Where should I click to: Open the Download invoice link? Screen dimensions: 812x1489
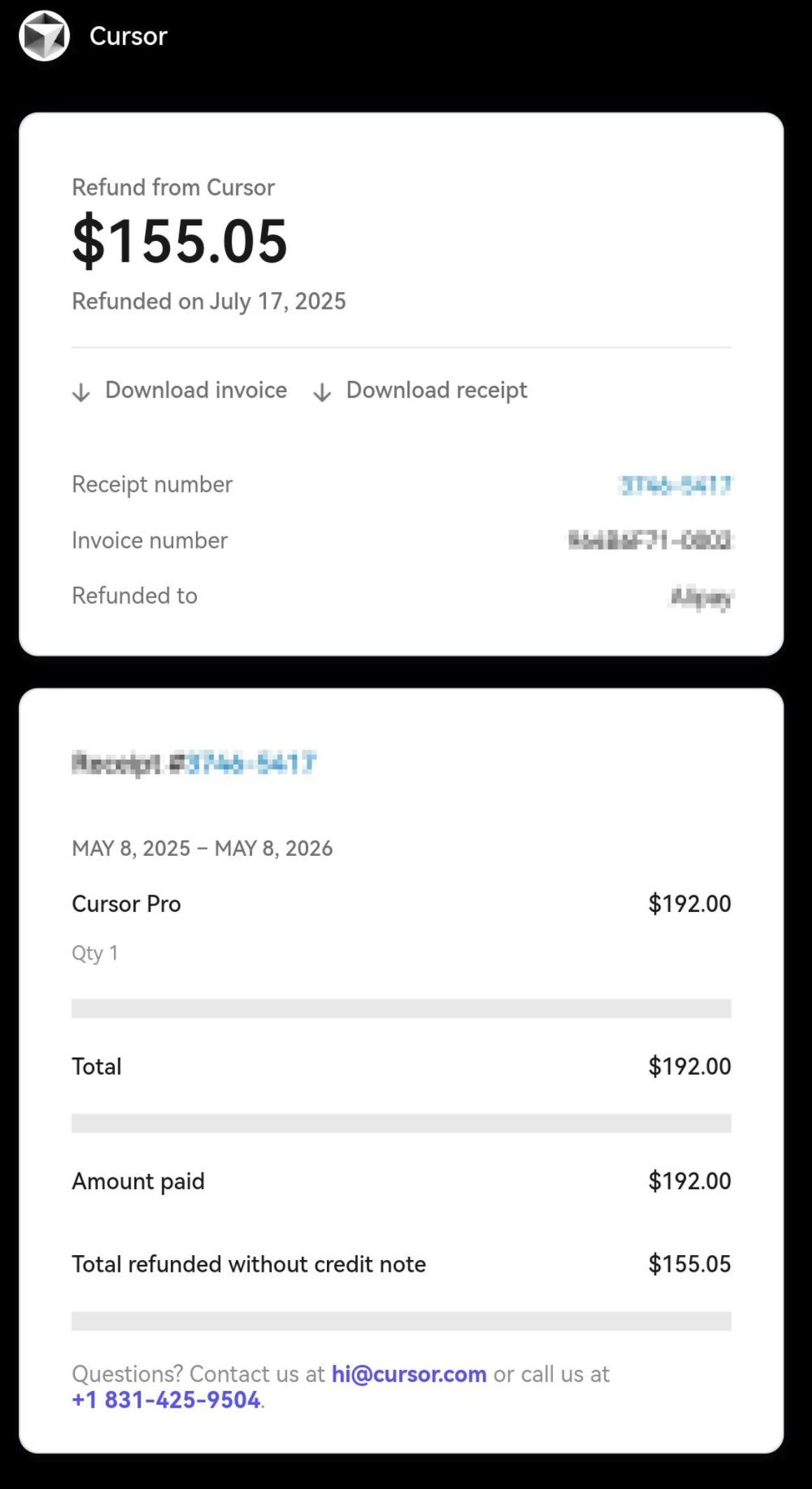[x=195, y=390]
